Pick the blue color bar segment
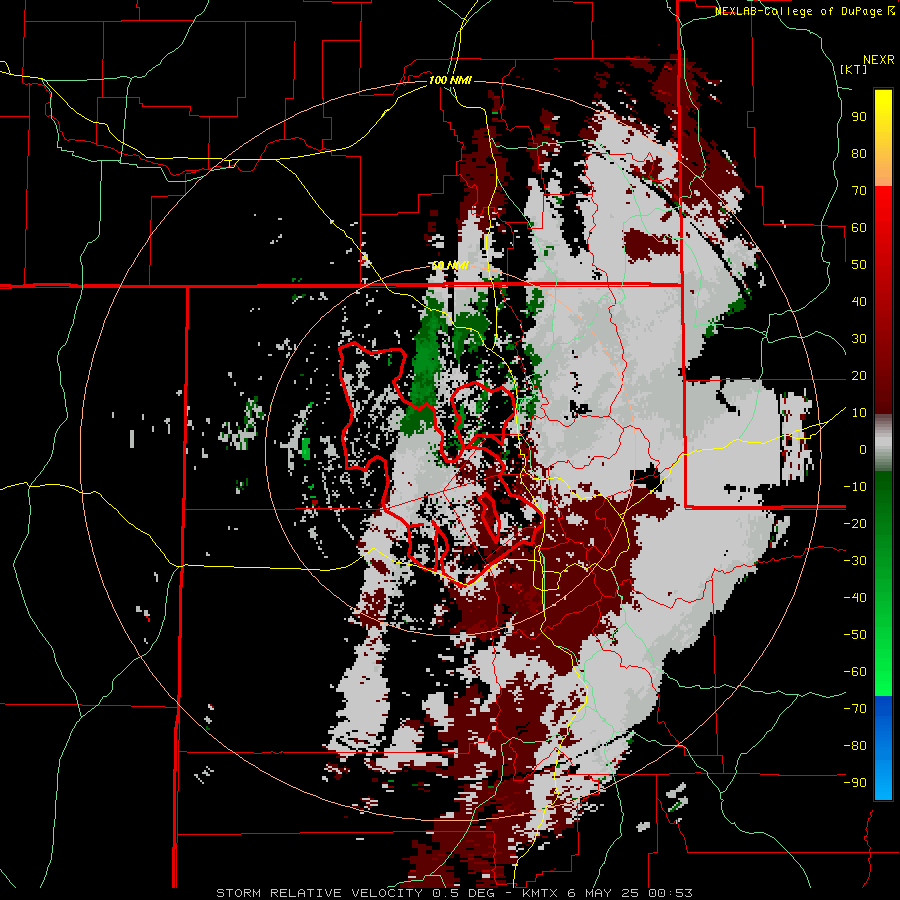900x900 pixels. click(x=883, y=748)
